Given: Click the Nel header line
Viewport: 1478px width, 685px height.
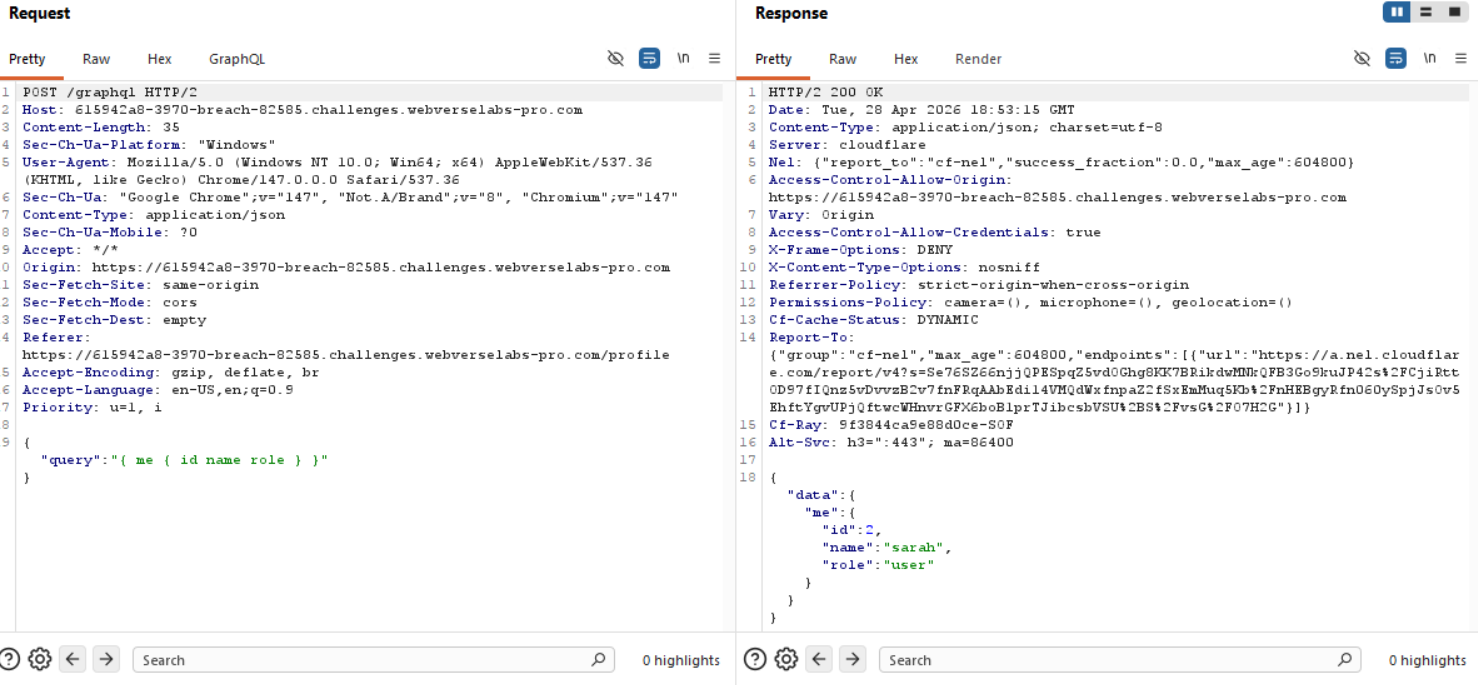Looking at the screenshot, I should [1061, 162].
